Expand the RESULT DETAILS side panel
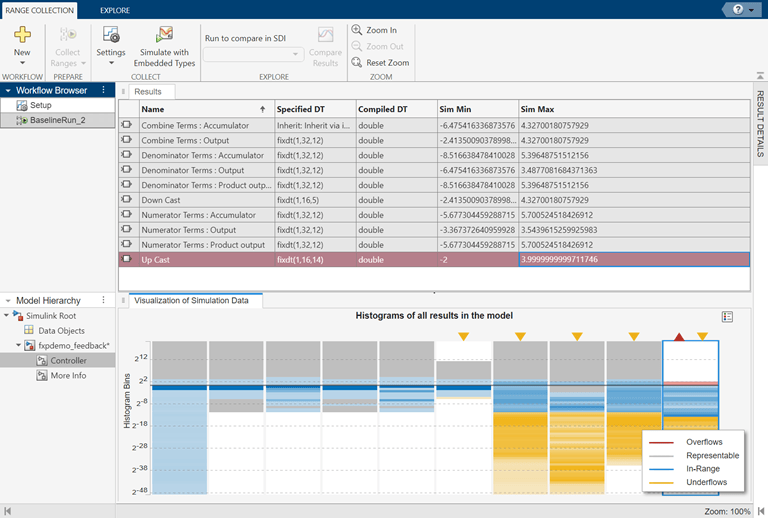Screen dimensions: 768x518 pyautogui.click(x=760, y=124)
